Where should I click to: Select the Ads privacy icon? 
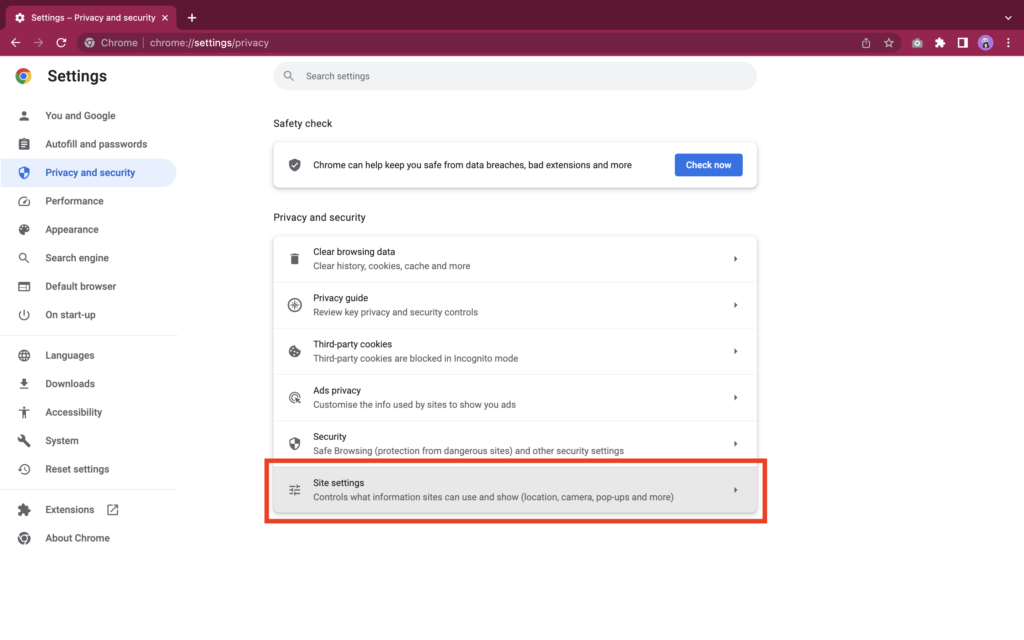tap(295, 397)
